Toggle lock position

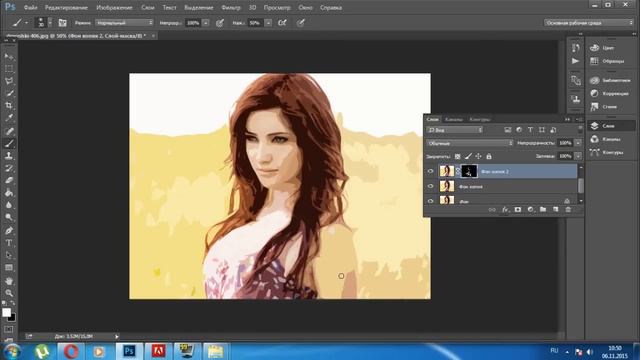point(478,156)
